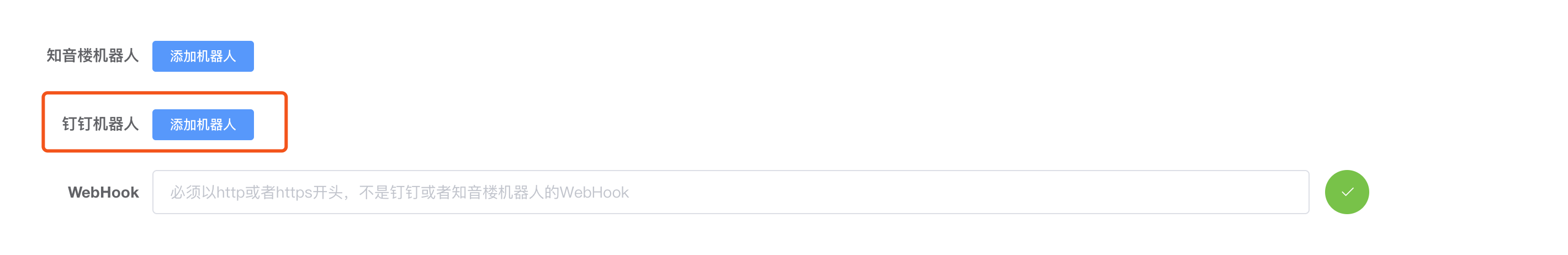
Task: Select the 添加机器人 button beside 知音楼机器人
Action: 203,57
